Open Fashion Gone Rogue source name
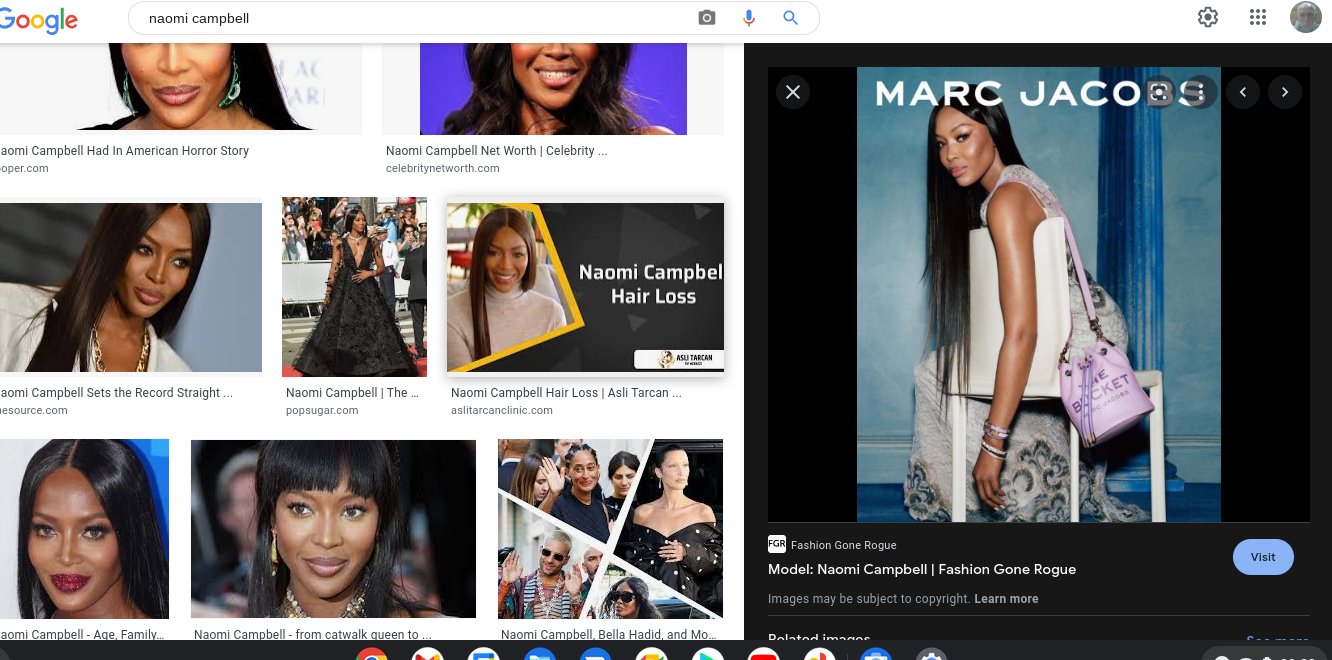Screen dimensions: 1332x660 pos(843,545)
